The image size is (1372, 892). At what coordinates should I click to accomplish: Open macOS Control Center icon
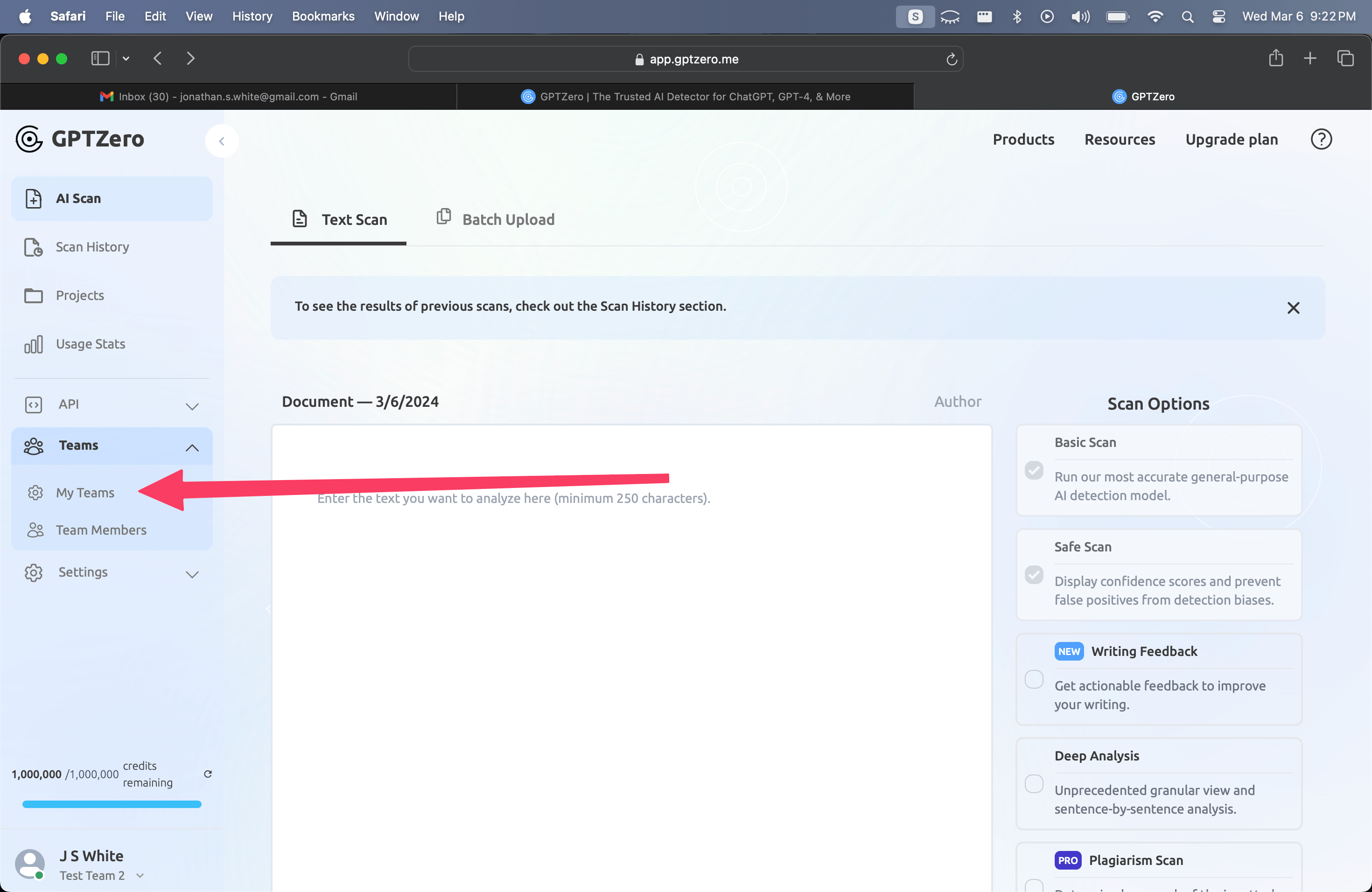(1218, 17)
